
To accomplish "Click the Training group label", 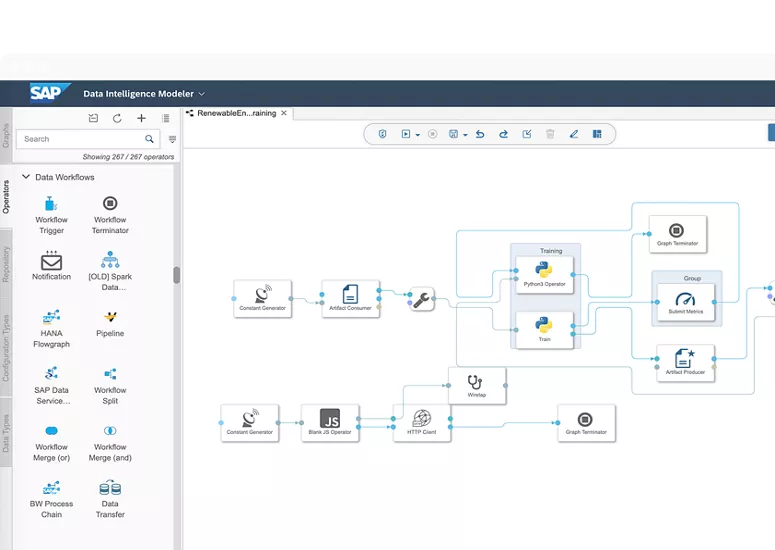I will (551, 251).
